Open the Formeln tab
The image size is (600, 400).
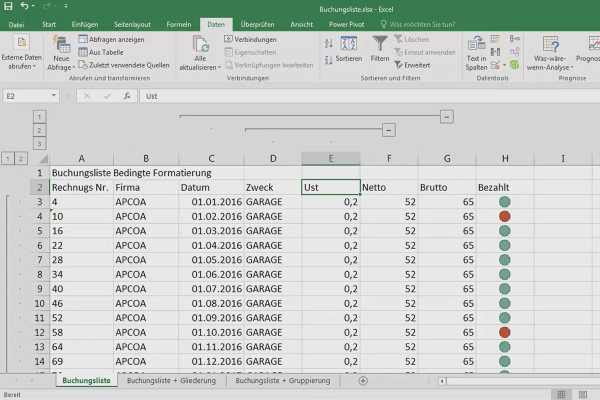[179, 24]
